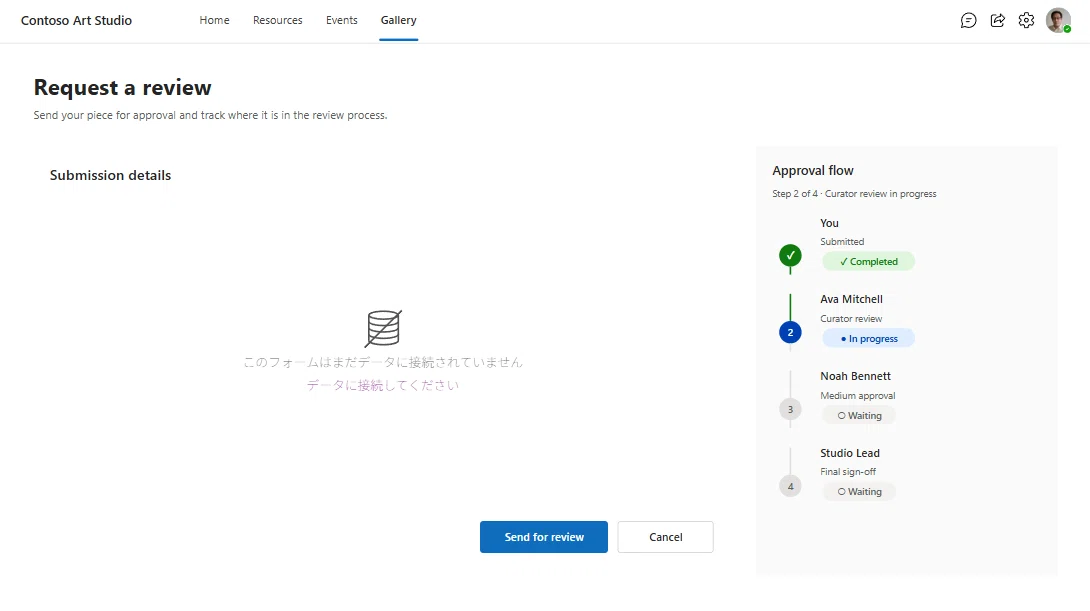The image size is (1090, 611).
Task: Open the settings gear icon
Action: point(1027,20)
